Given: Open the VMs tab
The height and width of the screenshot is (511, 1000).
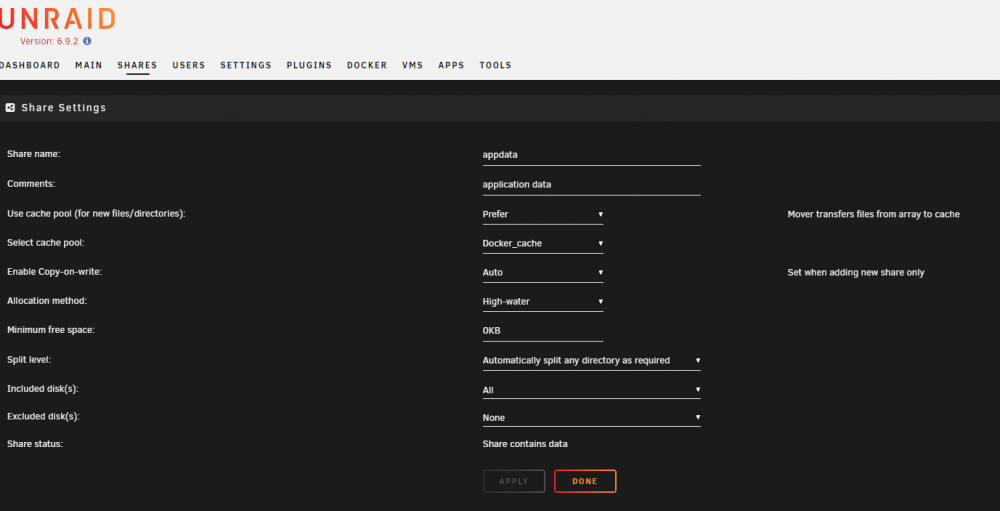Looking at the screenshot, I should coord(413,65).
